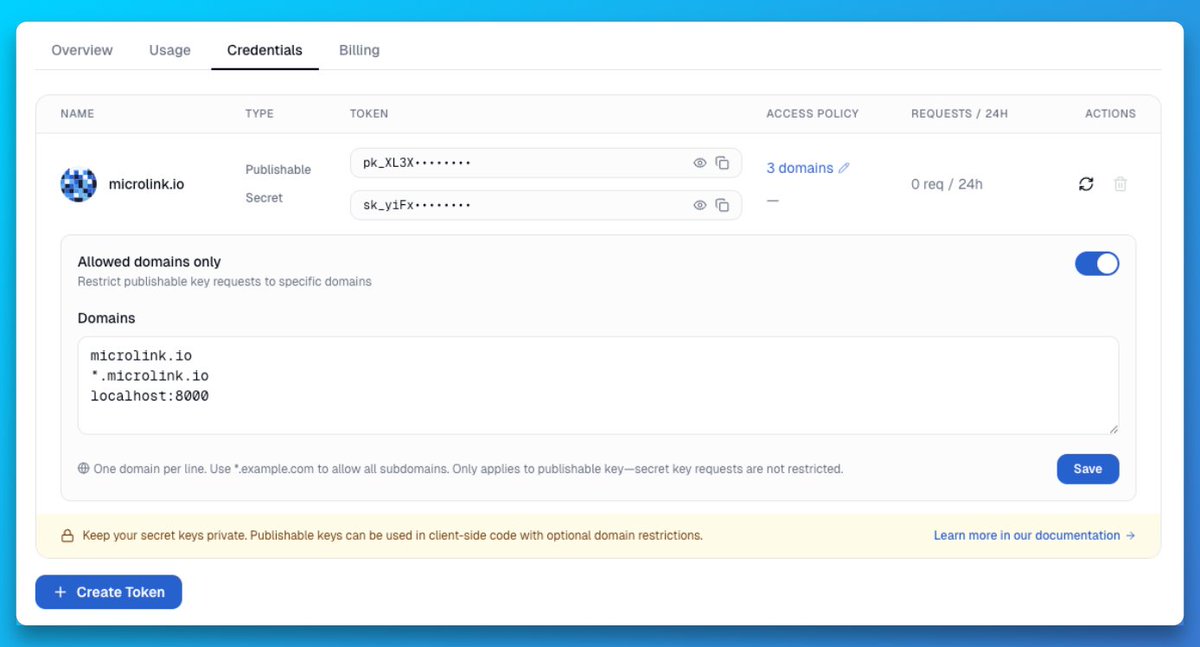Save the allowed domains list
1200x647 pixels.
1088,469
